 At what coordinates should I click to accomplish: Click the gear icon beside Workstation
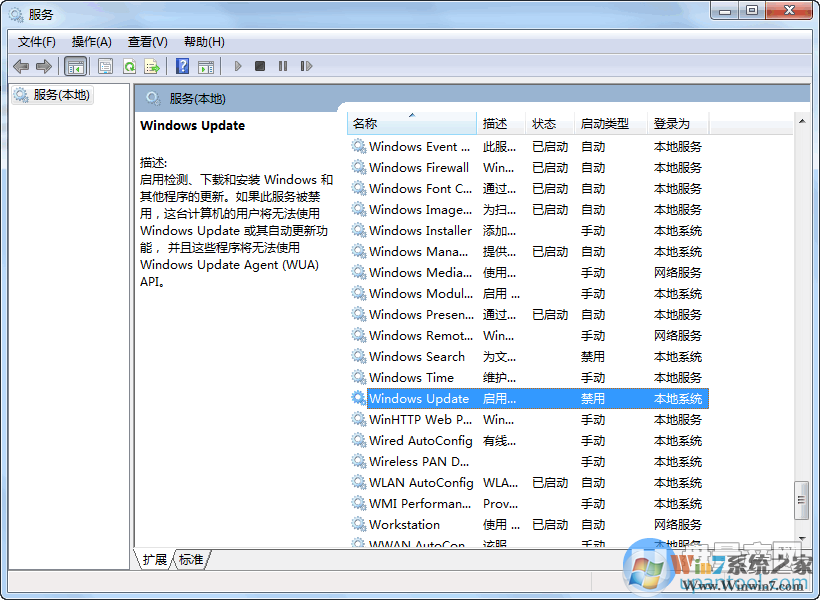(358, 524)
